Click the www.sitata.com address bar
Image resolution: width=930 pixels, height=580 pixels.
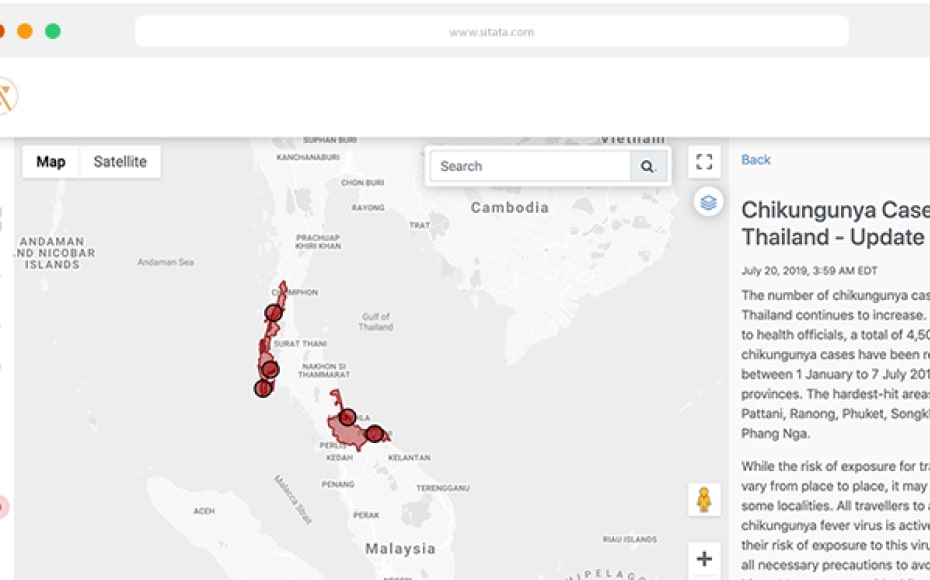pyautogui.click(x=491, y=32)
